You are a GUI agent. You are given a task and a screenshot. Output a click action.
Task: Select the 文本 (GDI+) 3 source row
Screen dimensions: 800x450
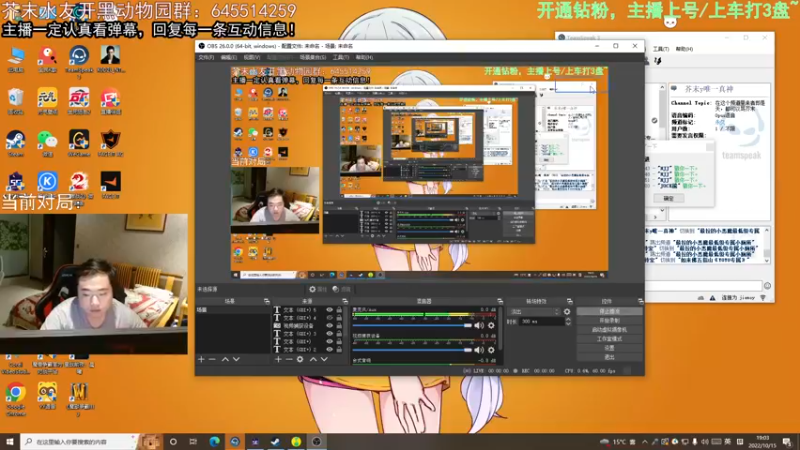pos(308,334)
